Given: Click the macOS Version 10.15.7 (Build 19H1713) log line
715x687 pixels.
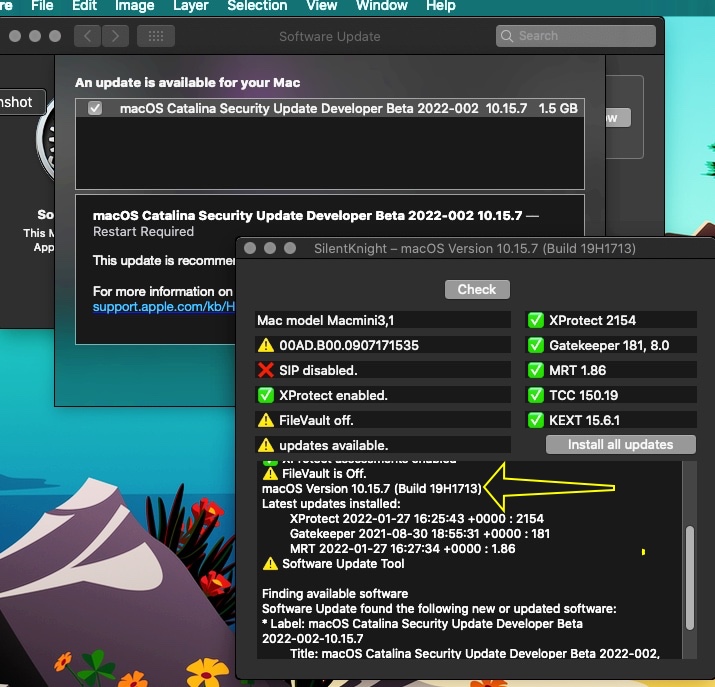Looking at the screenshot, I should (x=372, y=489).
